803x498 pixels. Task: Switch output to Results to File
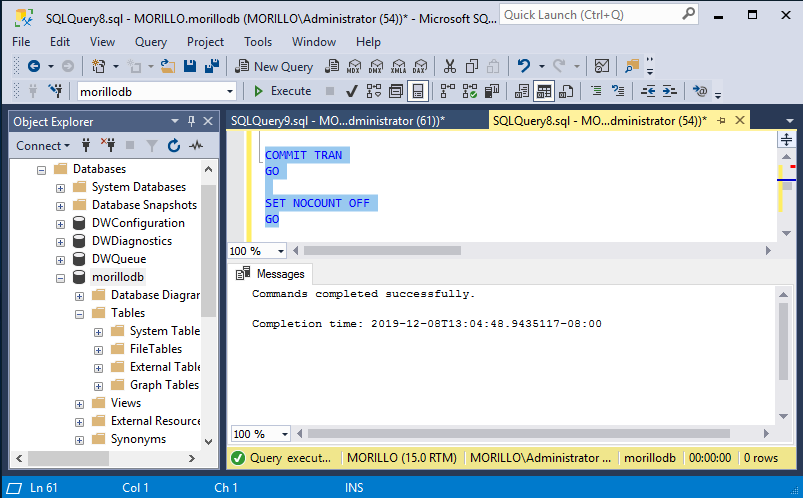(566, 91)
